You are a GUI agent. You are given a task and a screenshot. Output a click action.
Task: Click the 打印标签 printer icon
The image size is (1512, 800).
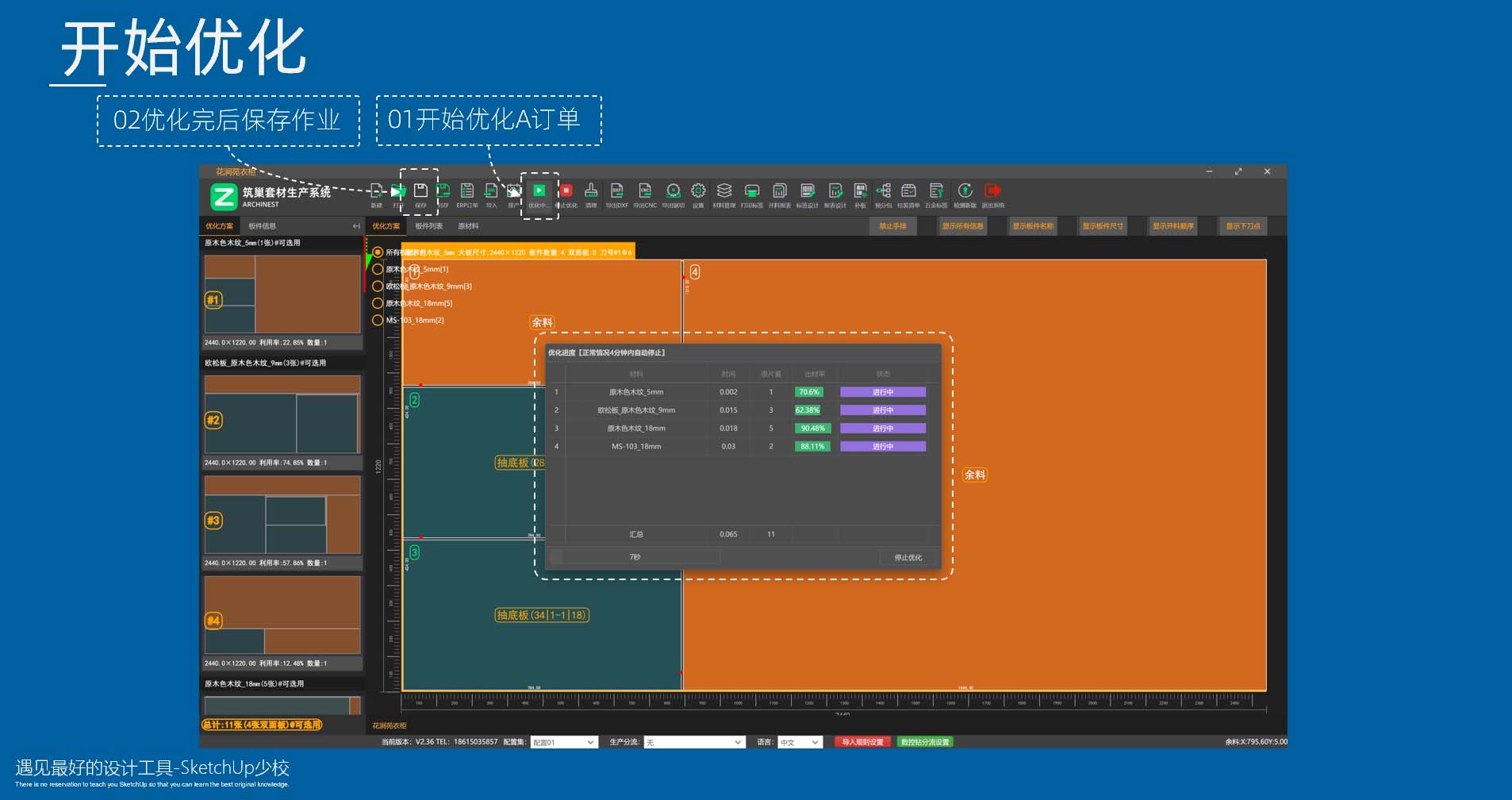[x=751, y=192]
